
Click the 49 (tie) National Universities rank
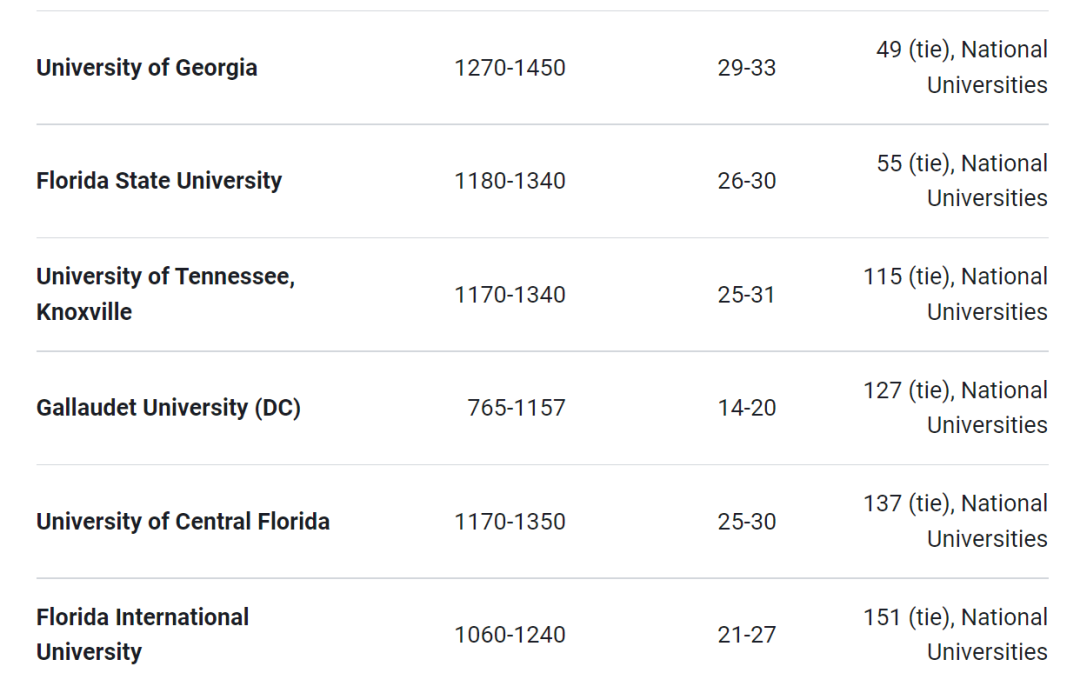pyautogui.click(x=962, y=68)
